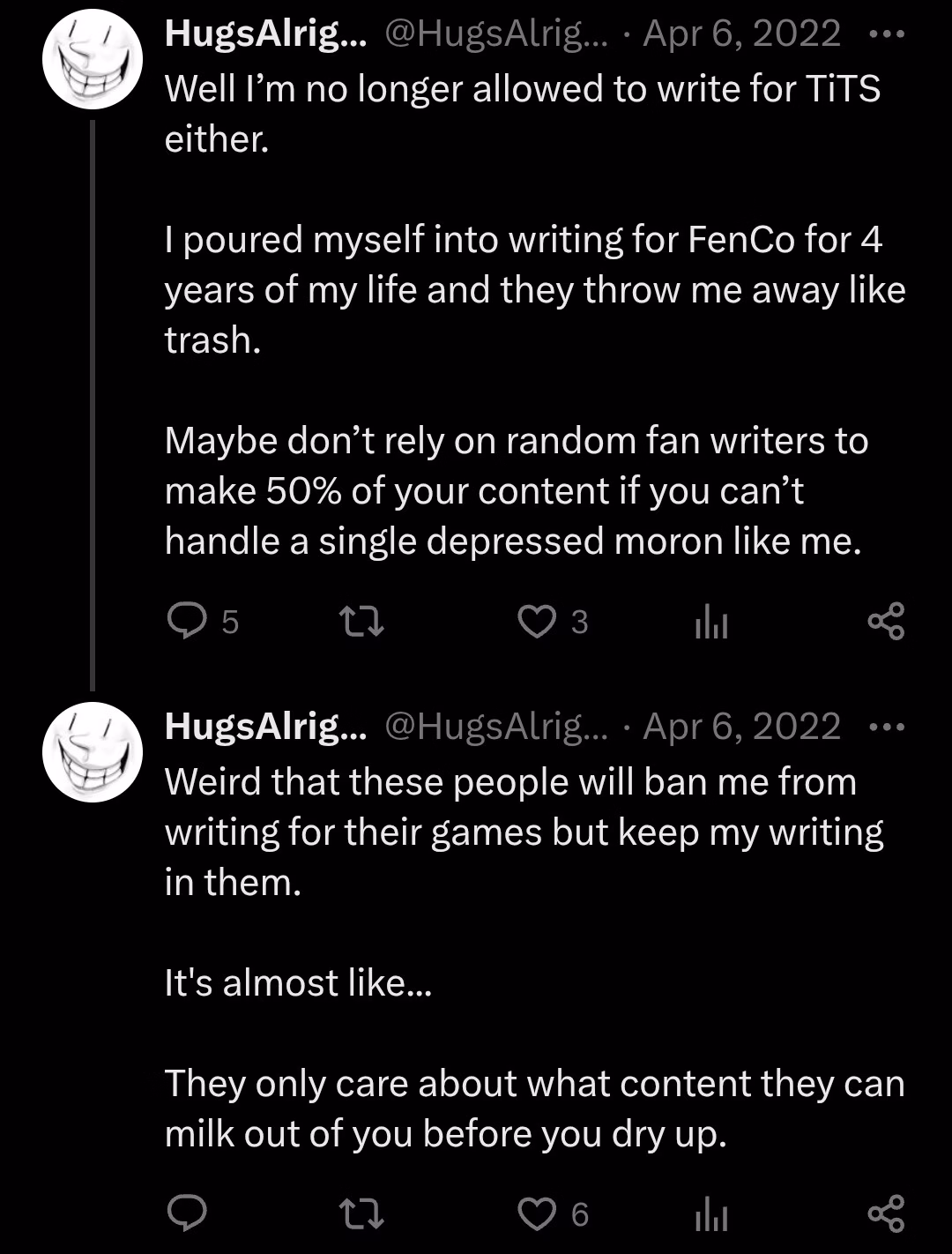This screenshot has width=952, height=1254.
Task: View analytics of the second tweet
Action: click(x=711, y=1215)
